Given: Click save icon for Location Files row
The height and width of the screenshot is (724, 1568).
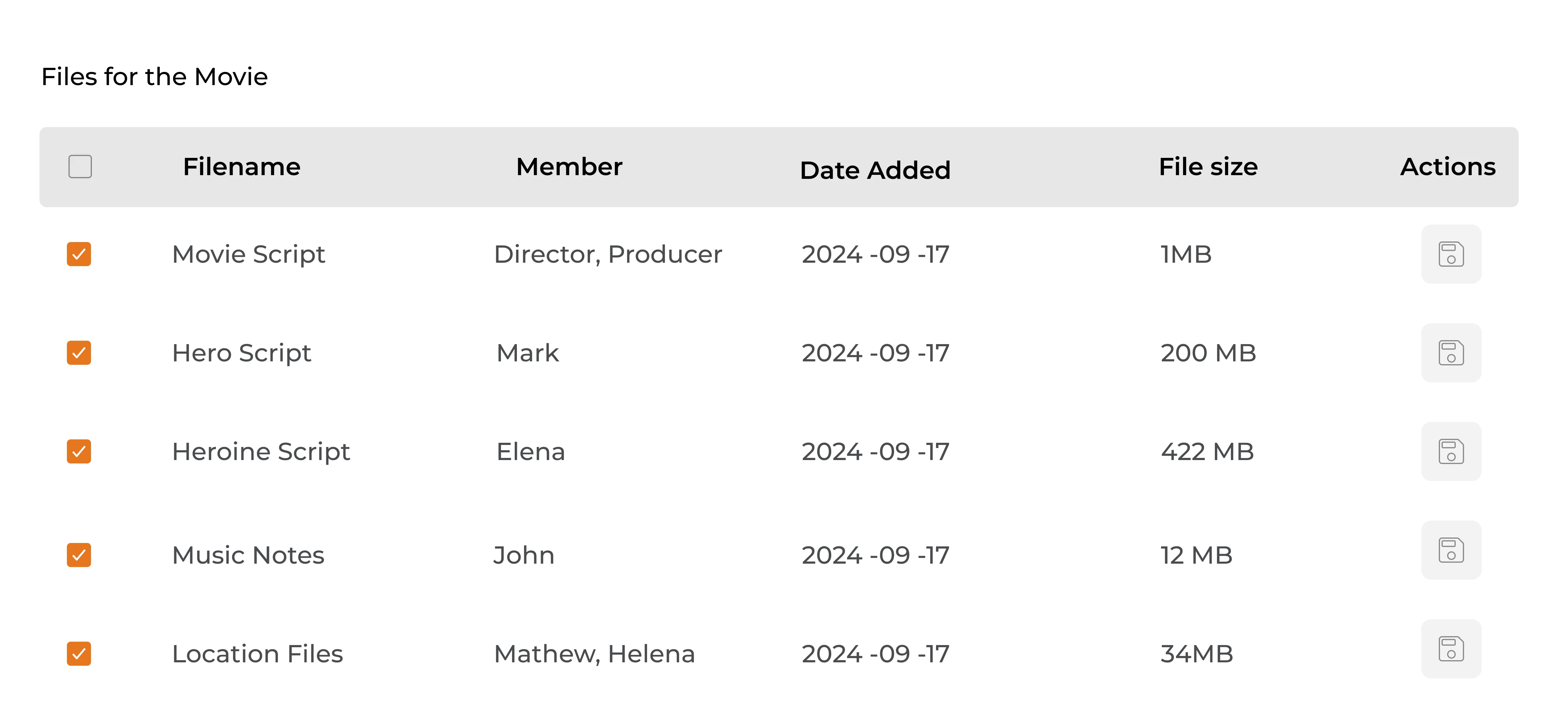Looking at the screenshot, I should tap(1450, 648).
